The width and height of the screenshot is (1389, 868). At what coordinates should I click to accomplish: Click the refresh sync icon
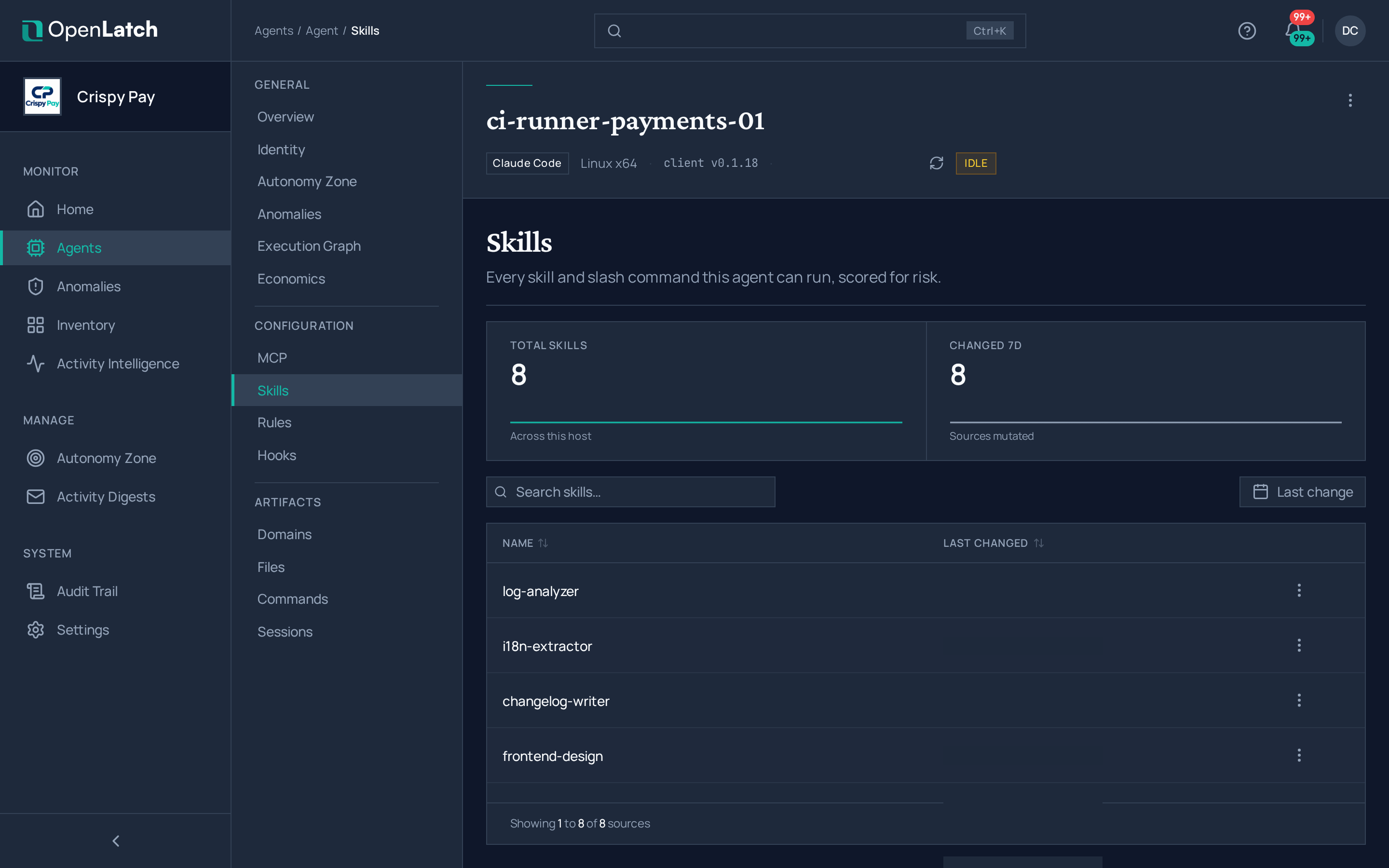[936, 163]
